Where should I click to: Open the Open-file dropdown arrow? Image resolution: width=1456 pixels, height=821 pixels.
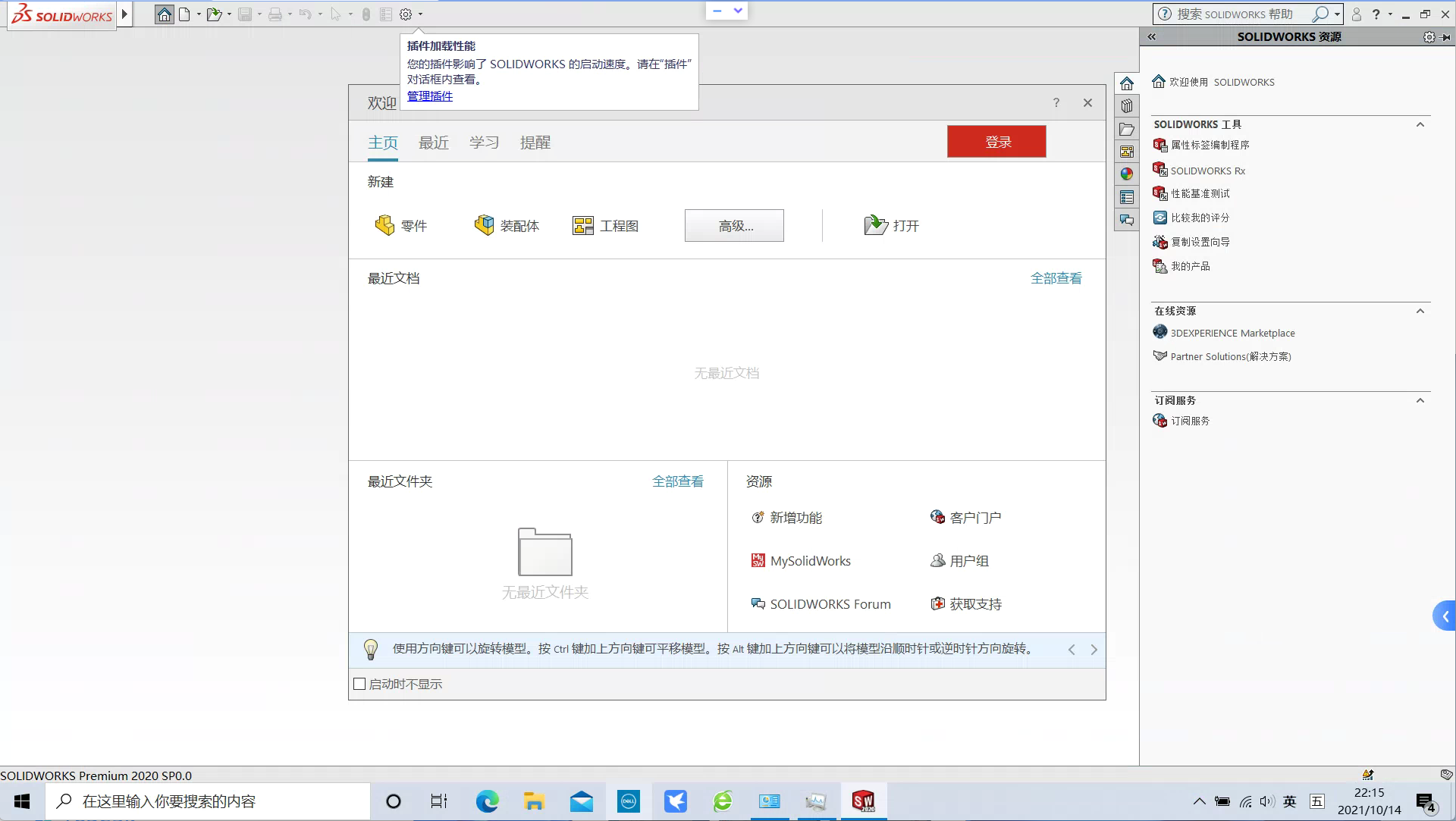[229, 14]
